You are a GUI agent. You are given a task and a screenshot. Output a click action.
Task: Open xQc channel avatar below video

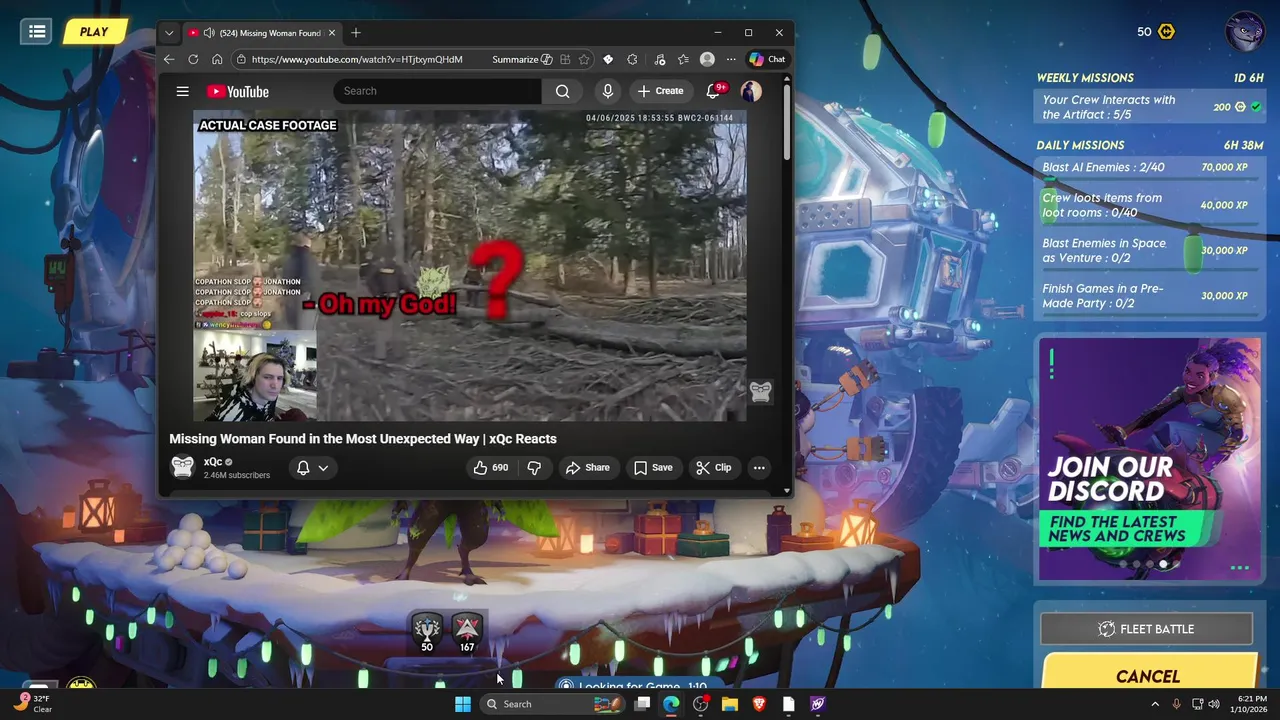tap(182, 467)
